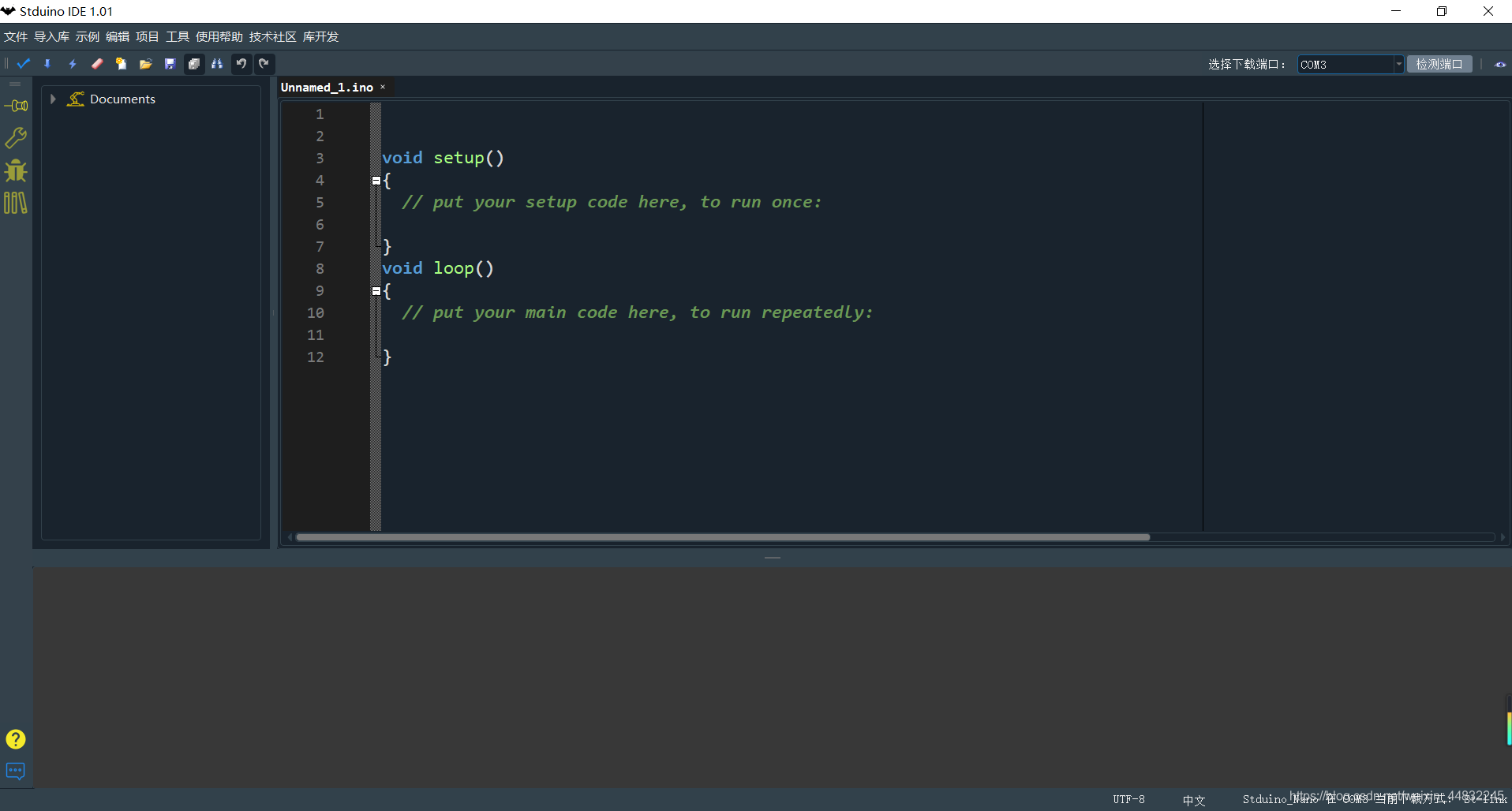
Task: Open the 导入库 menu
Action: [x=51, y=37]
